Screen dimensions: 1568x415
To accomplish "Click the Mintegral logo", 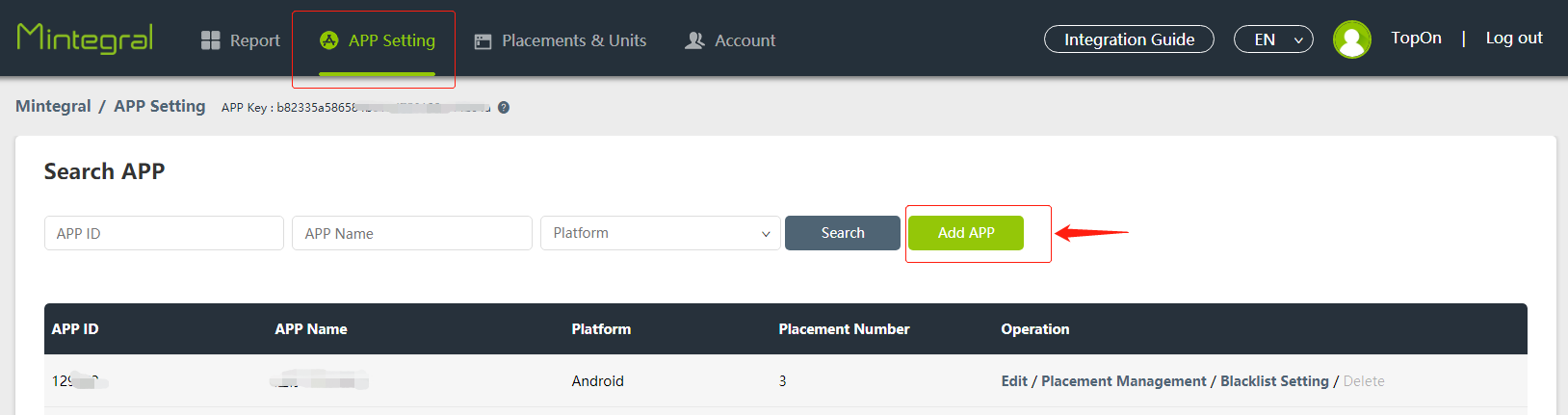I will coord(85,39).
